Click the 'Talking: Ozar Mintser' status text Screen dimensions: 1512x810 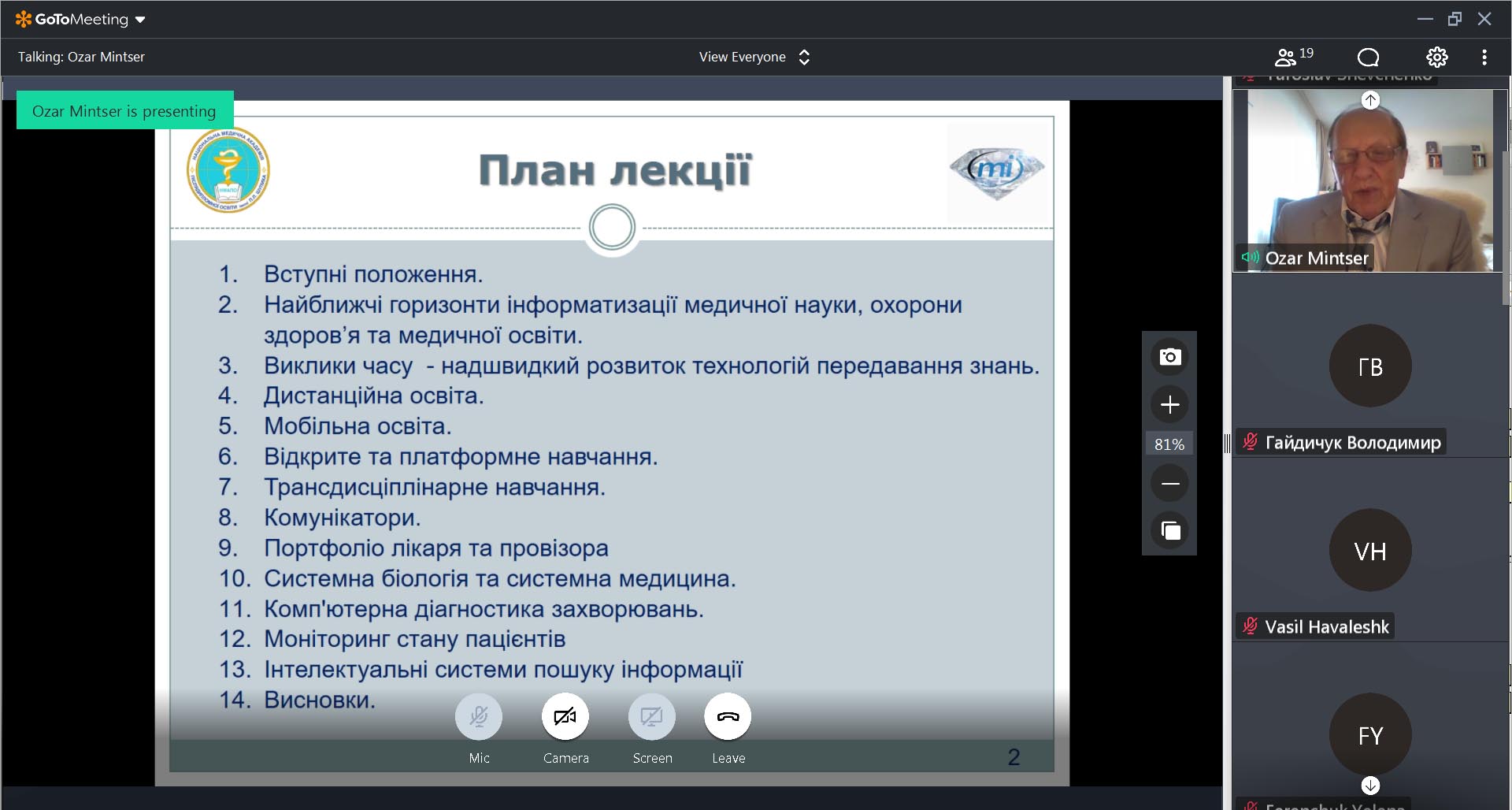81,57
